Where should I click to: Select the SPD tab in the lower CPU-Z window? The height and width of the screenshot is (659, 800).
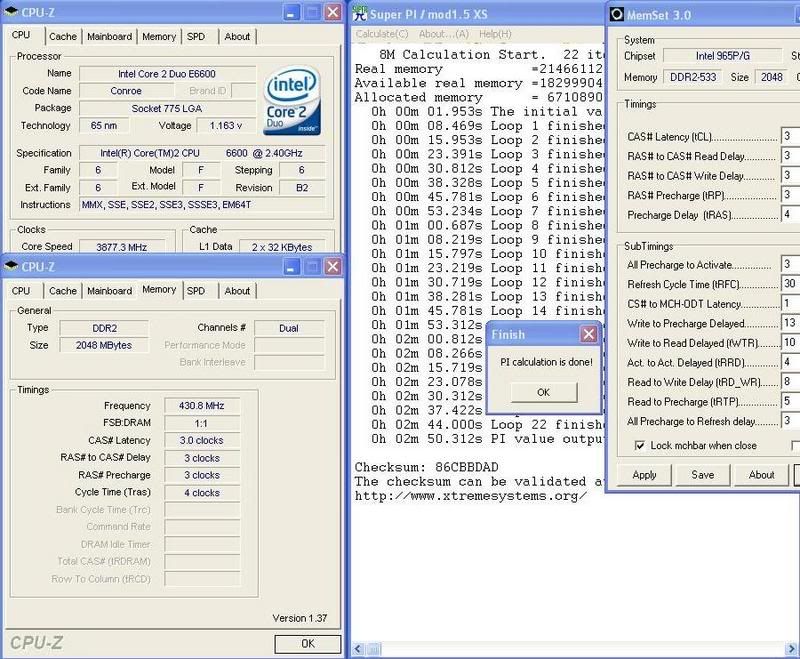196,291
